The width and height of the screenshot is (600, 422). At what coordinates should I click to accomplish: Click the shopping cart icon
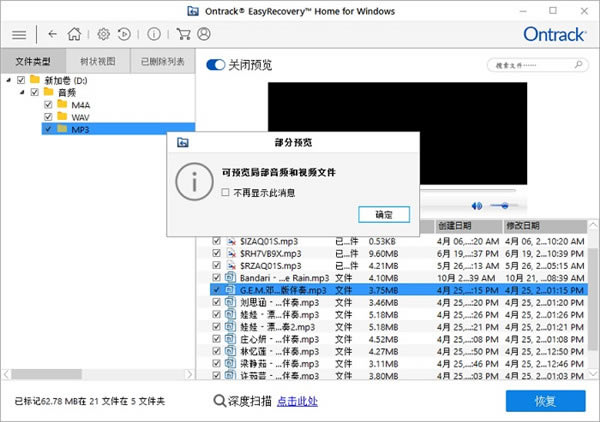[x=183, y=34]
